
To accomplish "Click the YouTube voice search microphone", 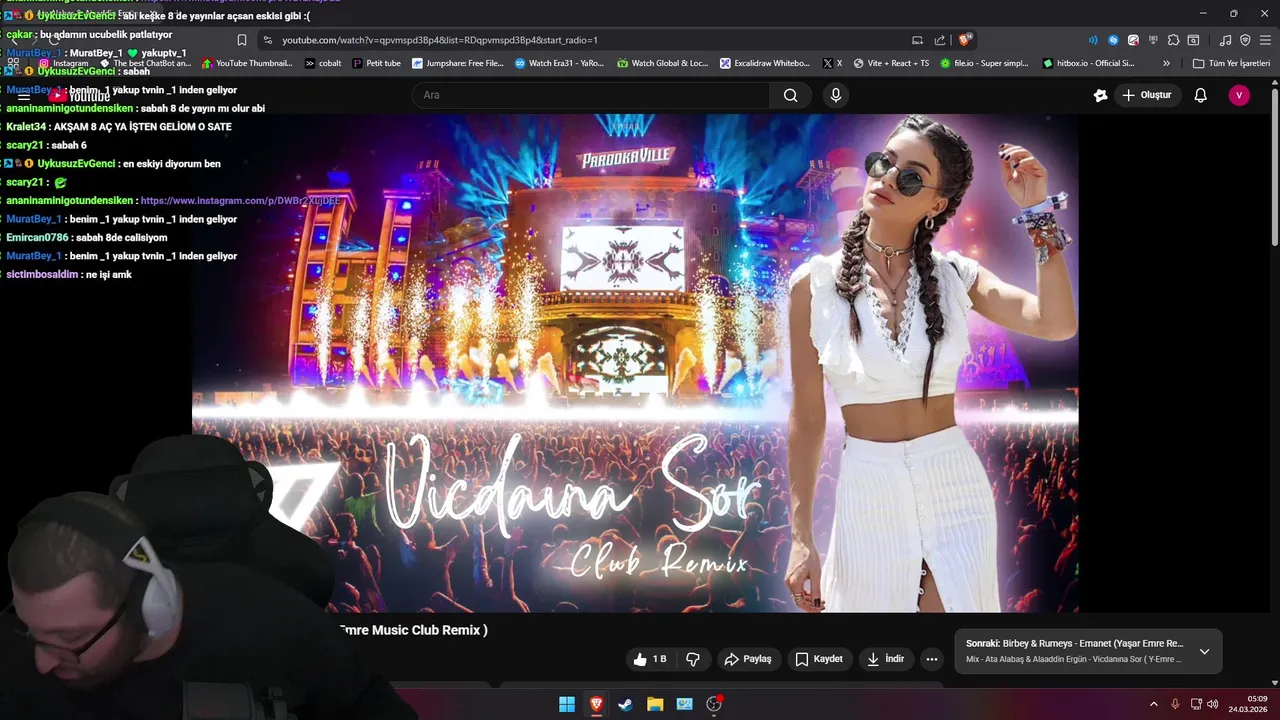I will pyautogui.click(x=836, y=95).
